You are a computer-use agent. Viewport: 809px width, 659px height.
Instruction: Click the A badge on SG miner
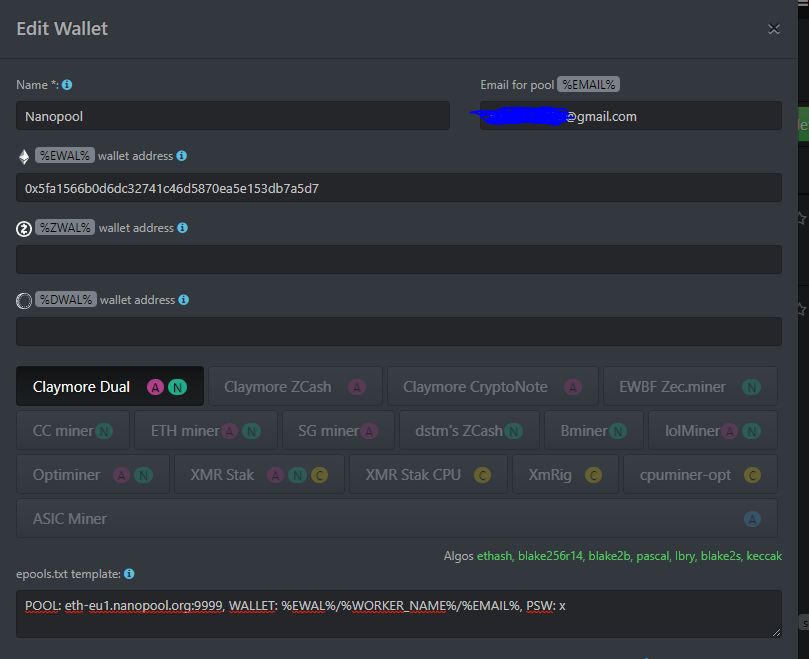point(369,431)
